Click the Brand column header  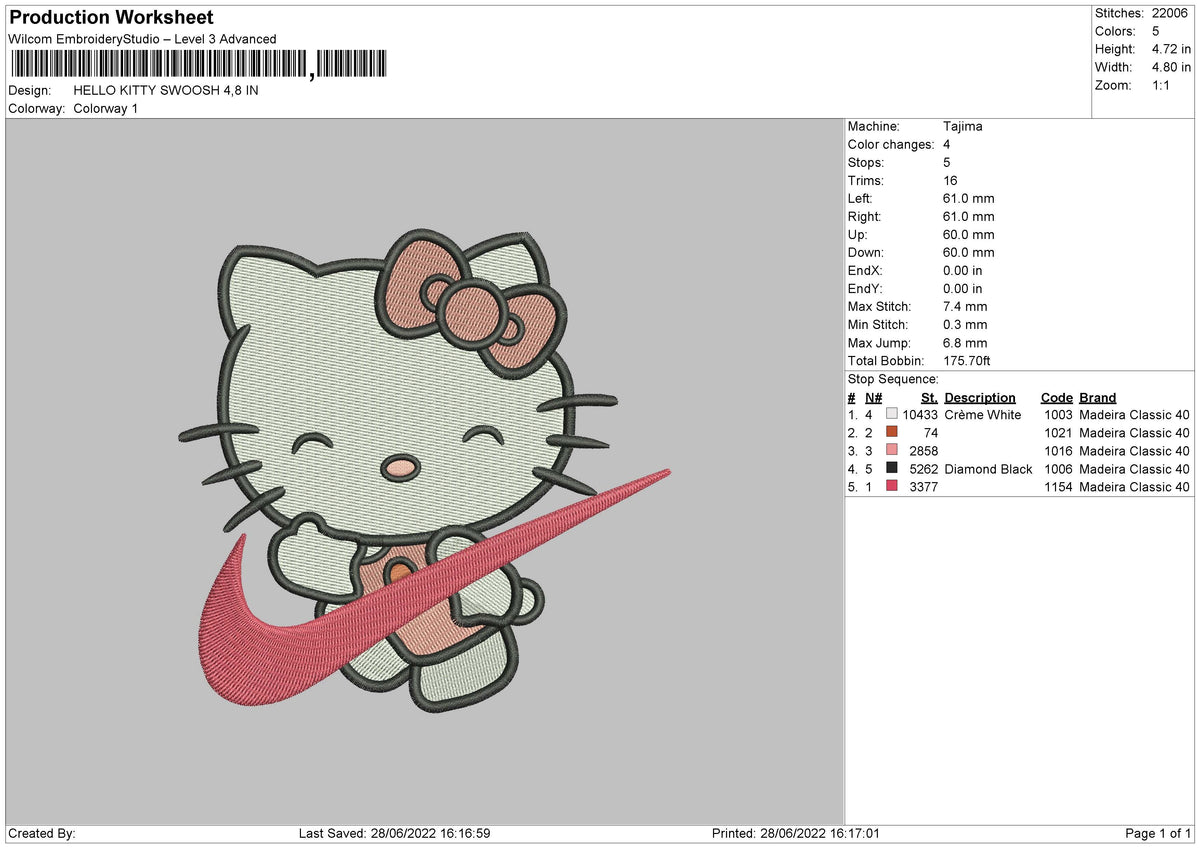tap(1097, 397)
